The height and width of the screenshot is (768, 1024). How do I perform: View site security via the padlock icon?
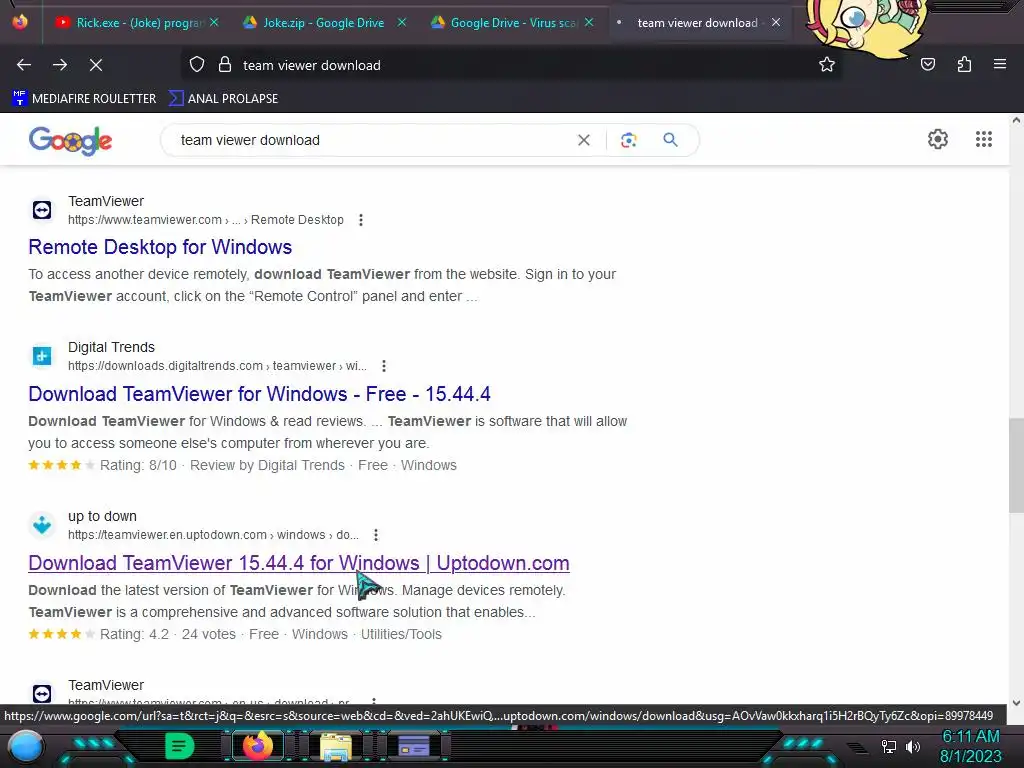[225, 65]
